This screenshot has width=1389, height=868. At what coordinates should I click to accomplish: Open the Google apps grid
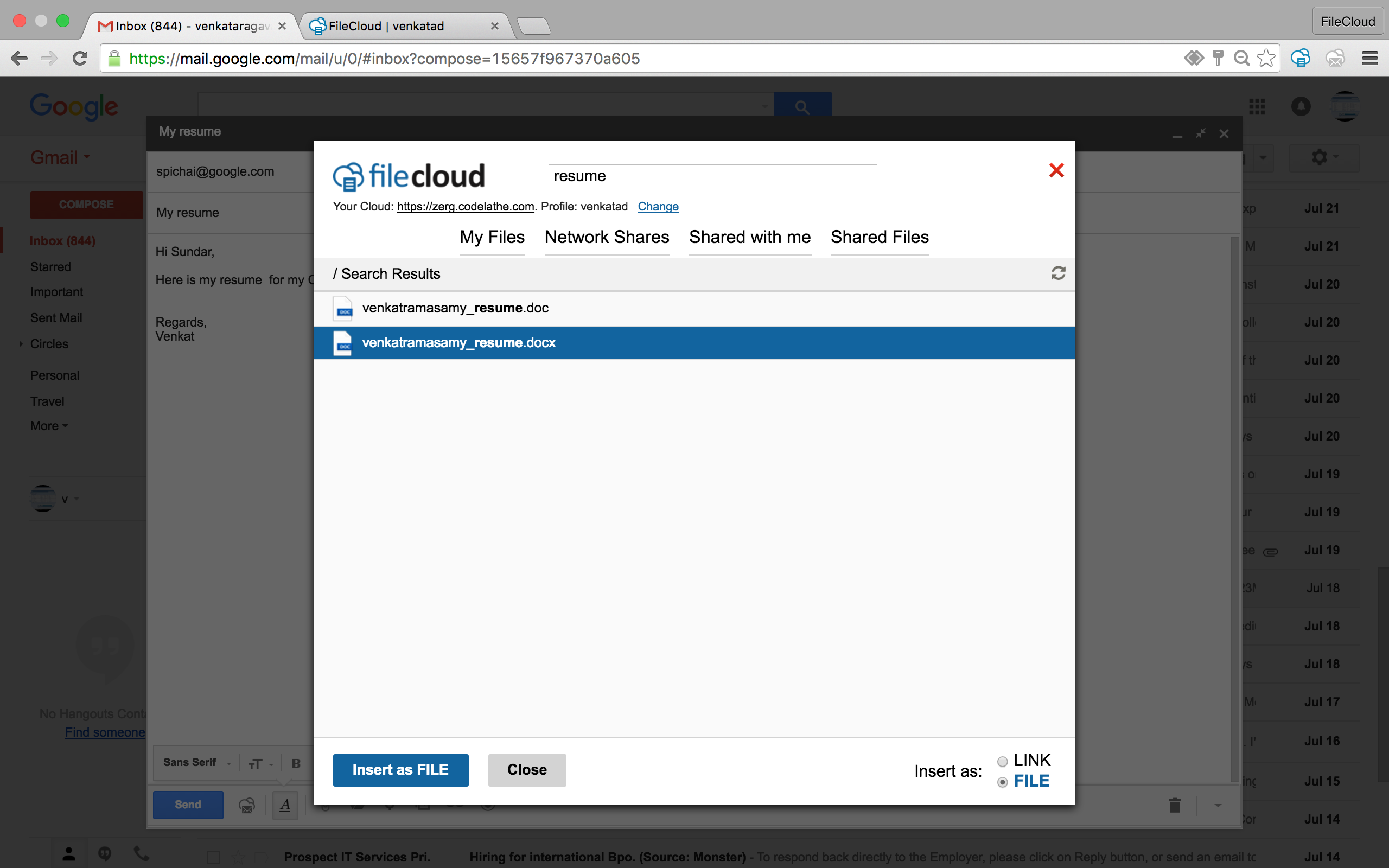click(x=1257, y=106)
